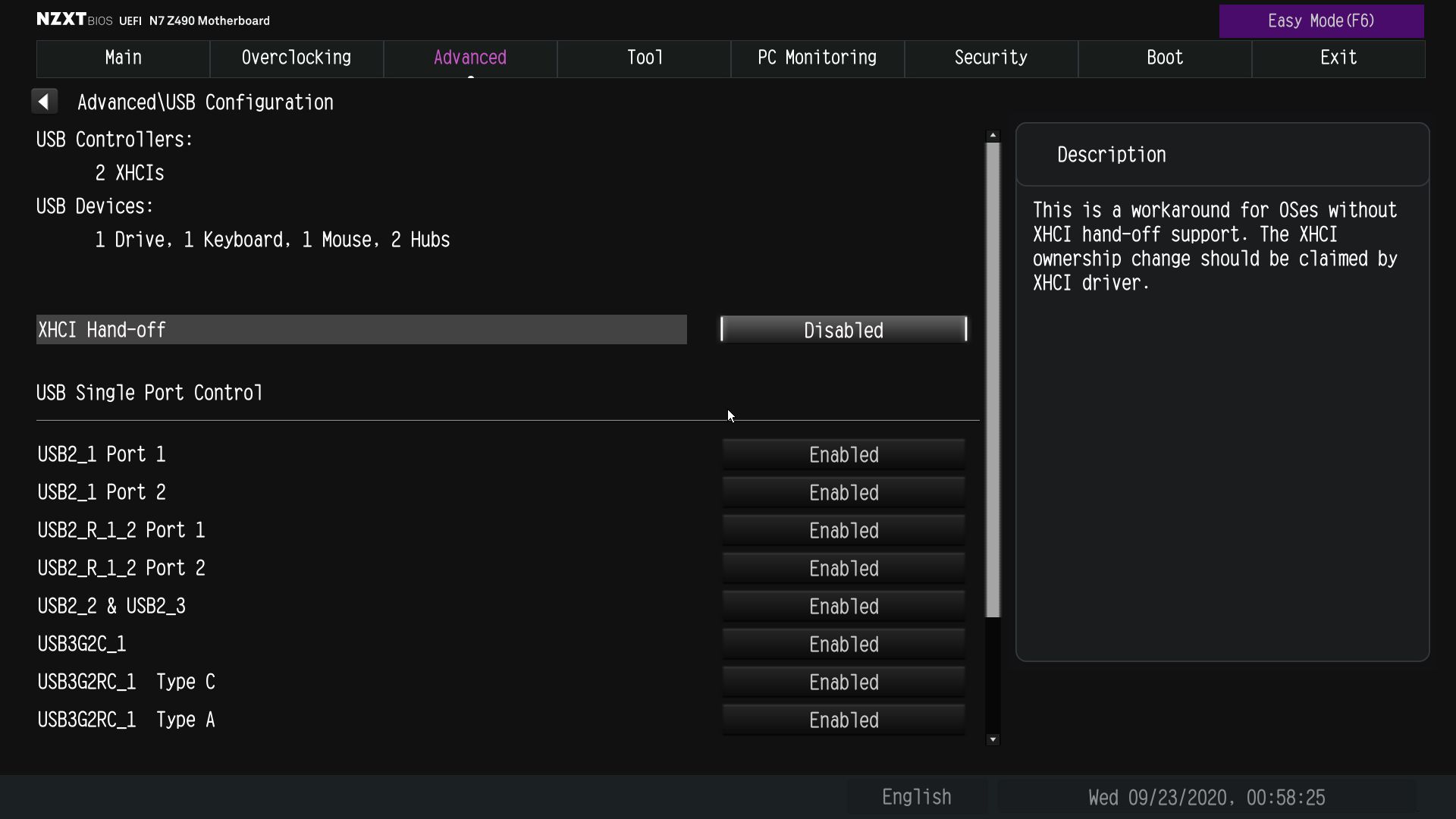The height and width of the screenshot is (819, 1456).
Task: Click the scroll up arrow
Action: coord(993,135)
